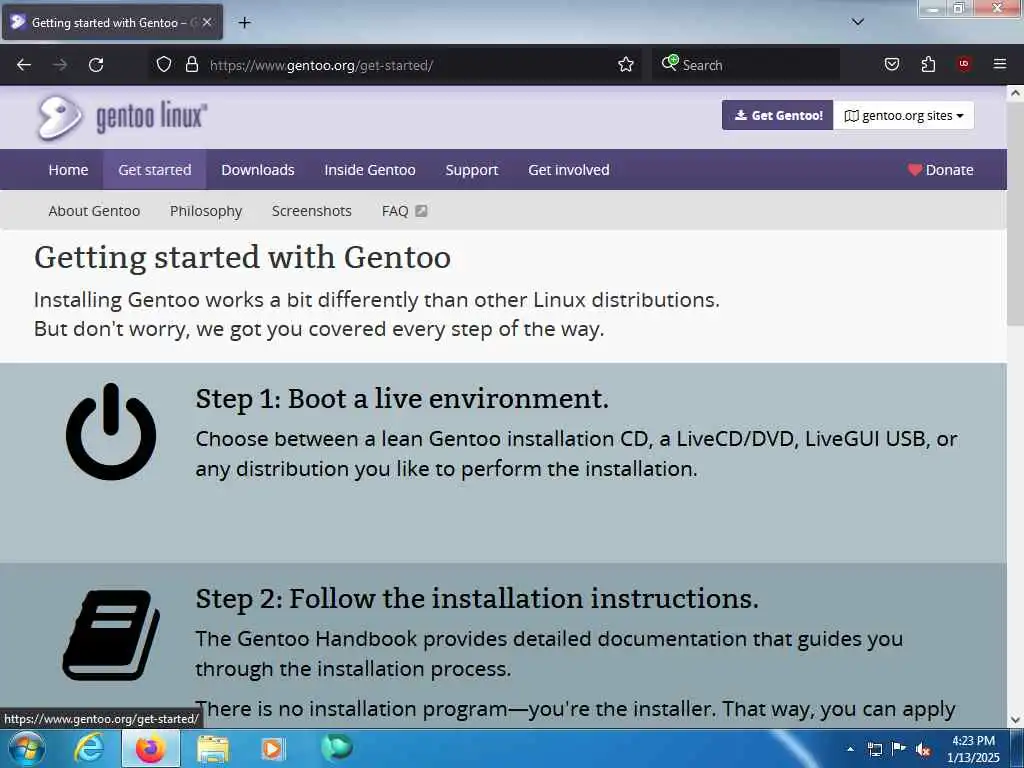Click the Getting started with Gentoo page heading
This screenshot has height=768, width=1024.
[242, 257]
